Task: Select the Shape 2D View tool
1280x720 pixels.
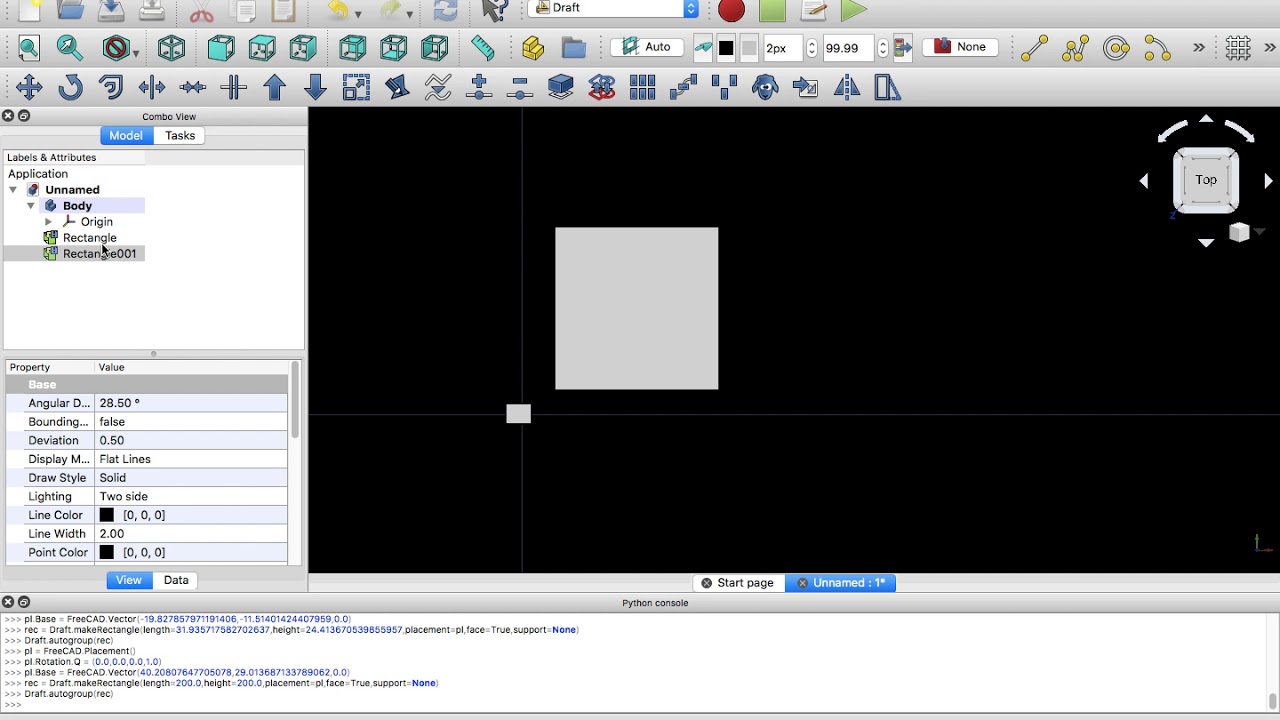Action: (561, 88)
